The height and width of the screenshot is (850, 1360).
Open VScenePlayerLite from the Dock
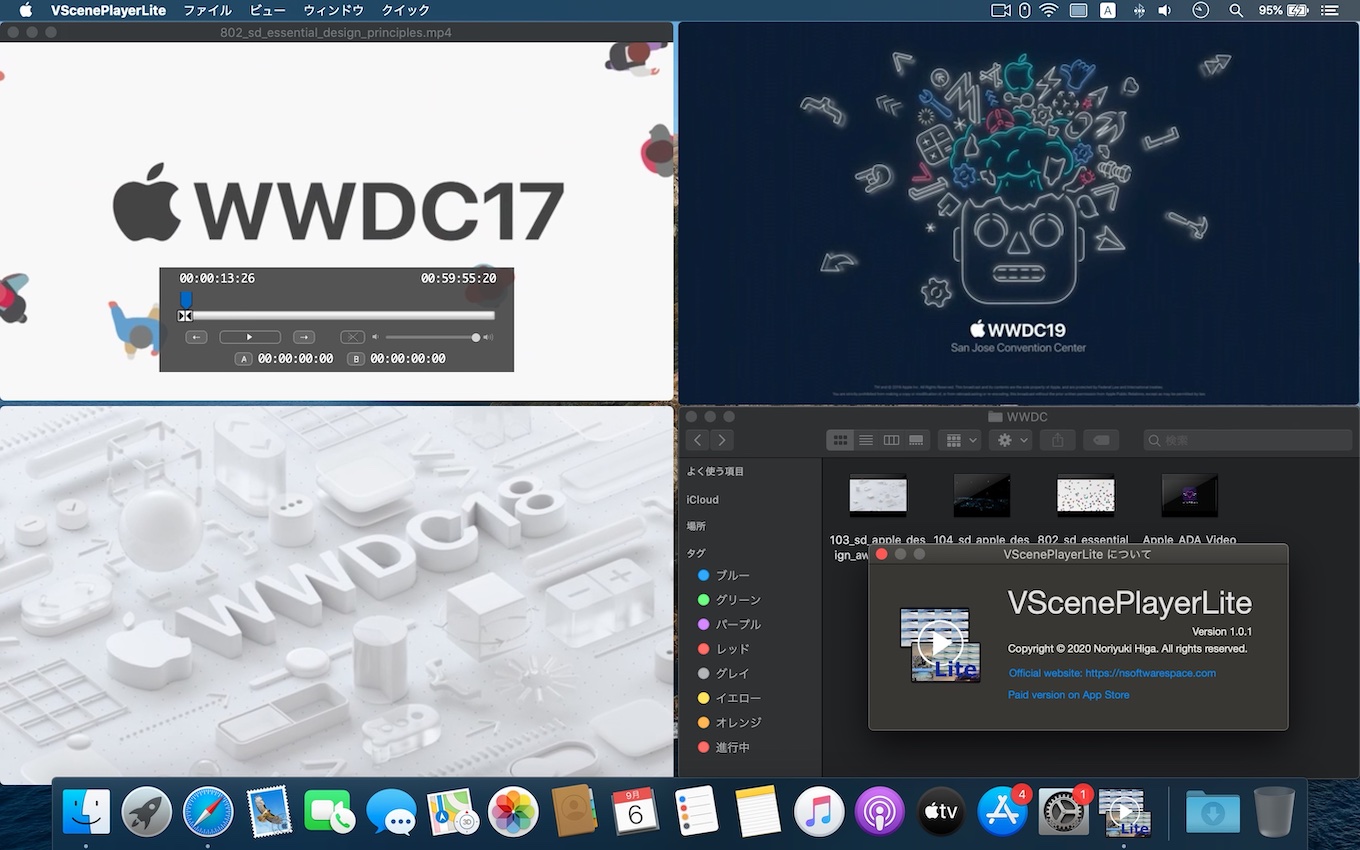point(1125,812)
